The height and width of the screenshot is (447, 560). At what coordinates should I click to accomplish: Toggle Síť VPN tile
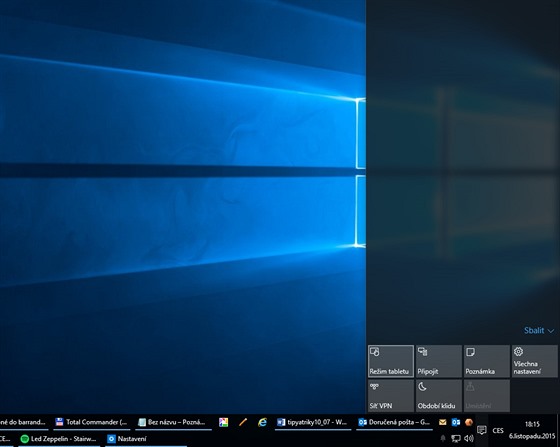pyautogui.click(x=391, y=396)
